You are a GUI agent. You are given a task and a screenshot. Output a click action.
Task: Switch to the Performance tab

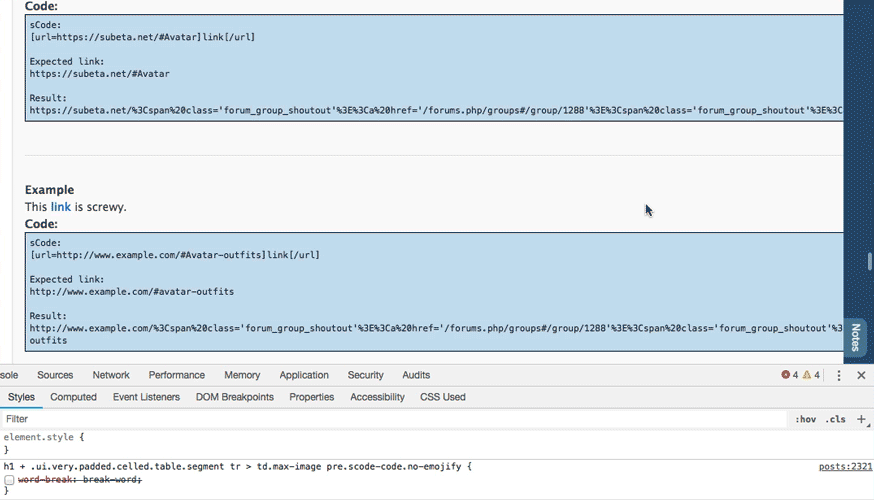177,375
